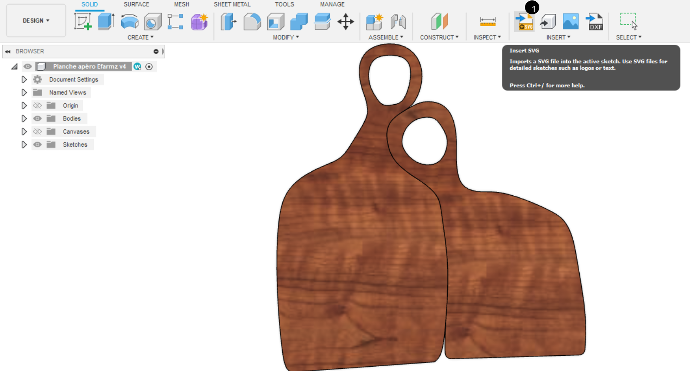This screenshot has height=371, width=690.
Task: Expand the Bodies node
Action: 25,118
